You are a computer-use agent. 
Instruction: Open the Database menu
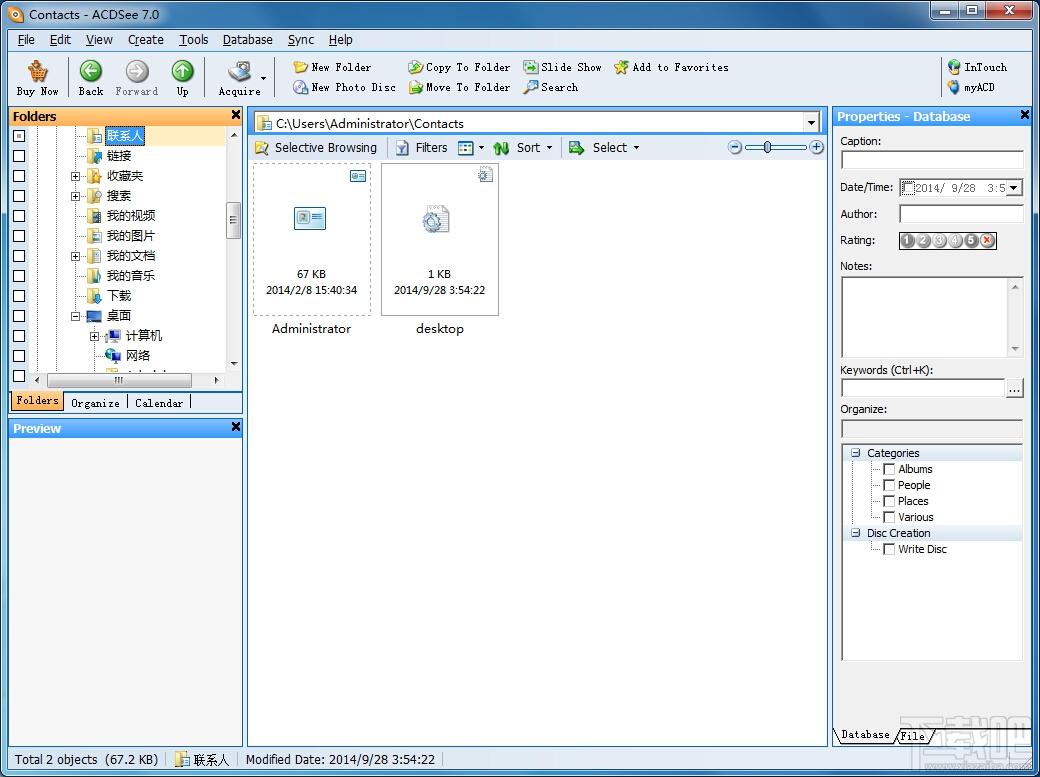pos(247,40)
